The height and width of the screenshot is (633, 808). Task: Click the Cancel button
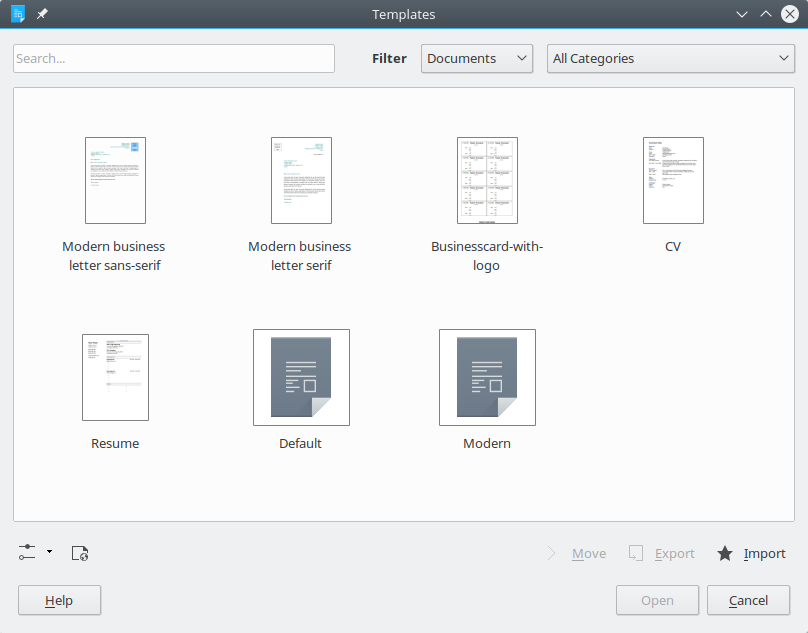[748, 600]
